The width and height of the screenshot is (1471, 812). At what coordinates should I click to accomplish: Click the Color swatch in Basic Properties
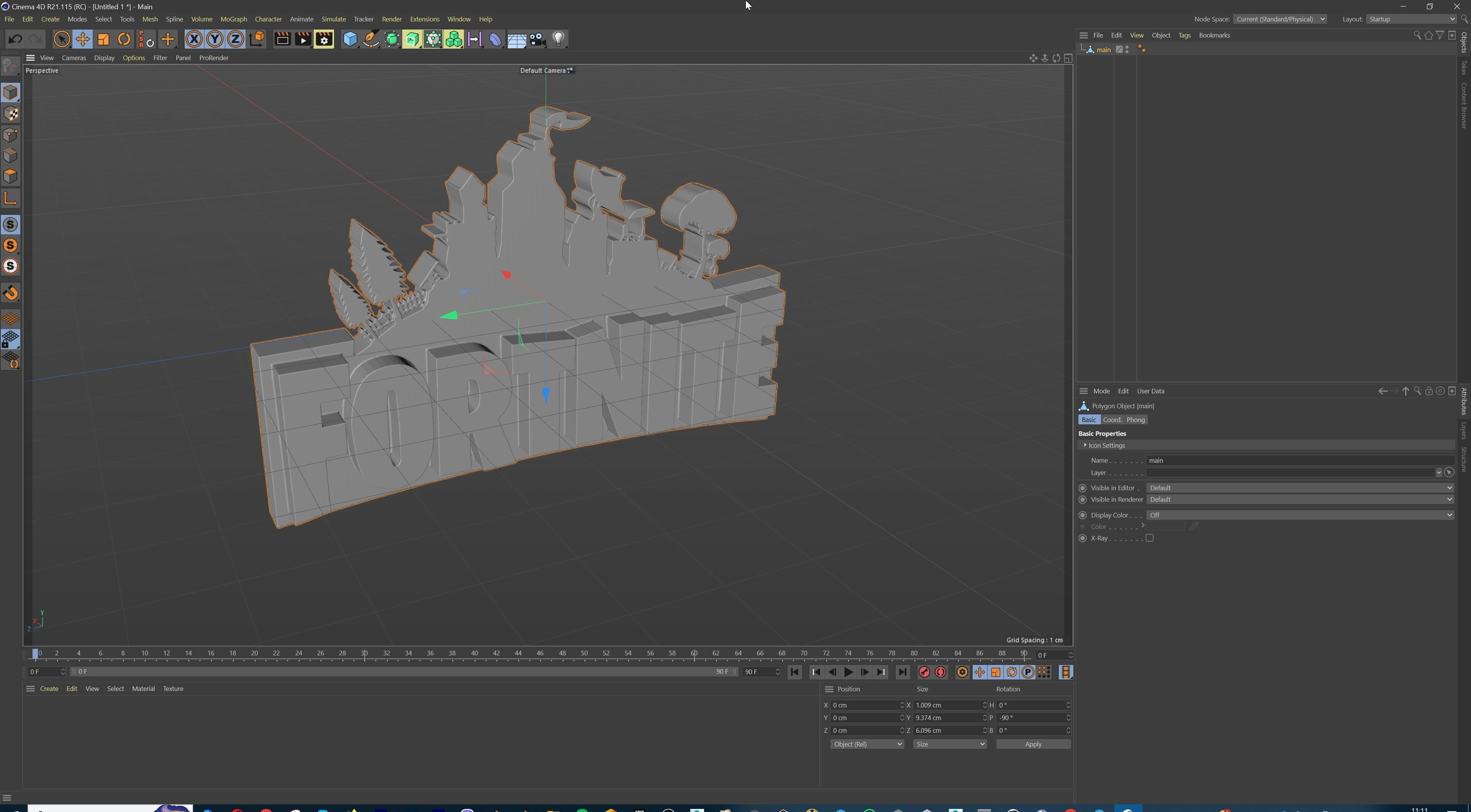(x=1165, y=527)
